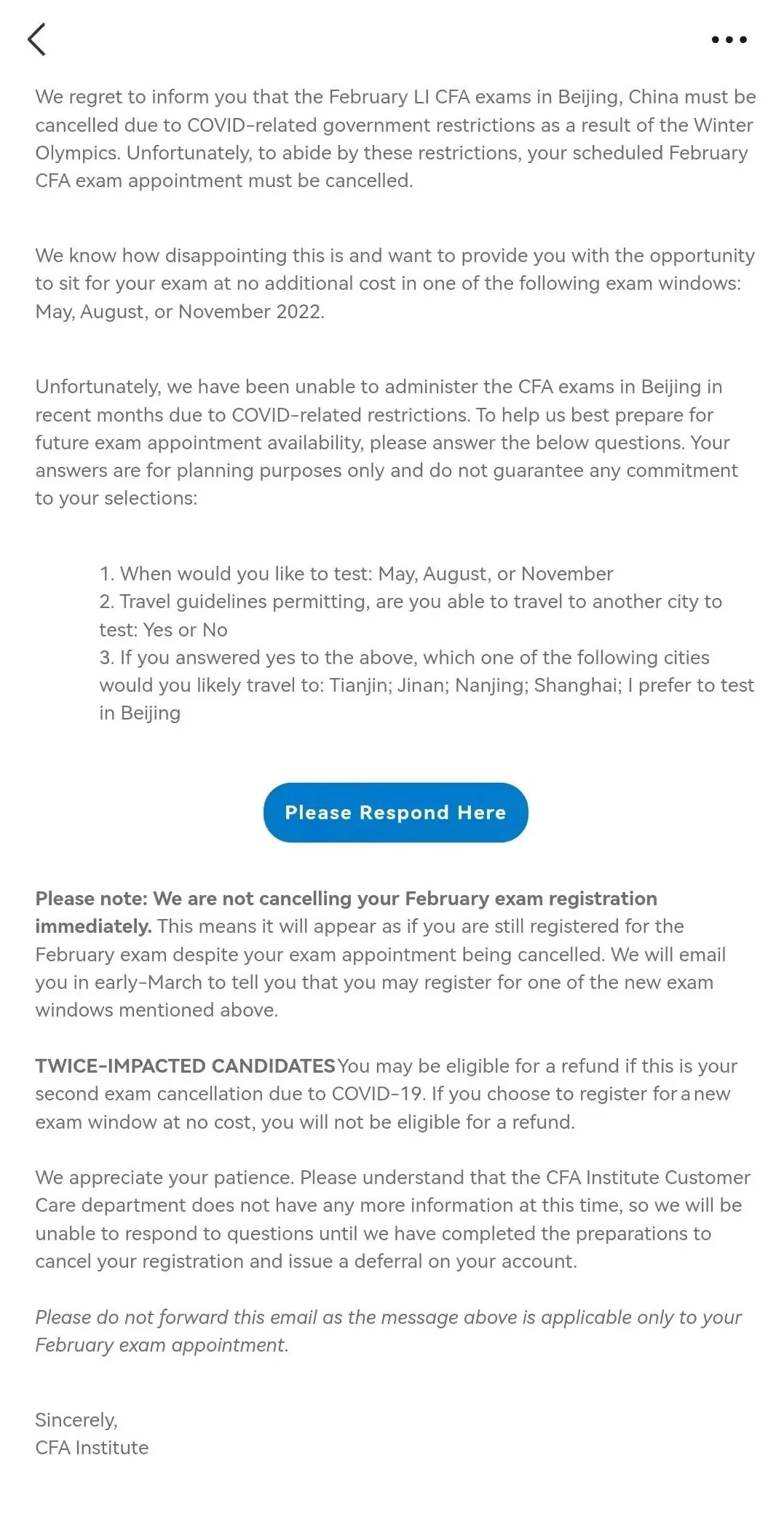
Task: Click the 'Yes or No' answer text
Action: [185, 630]
